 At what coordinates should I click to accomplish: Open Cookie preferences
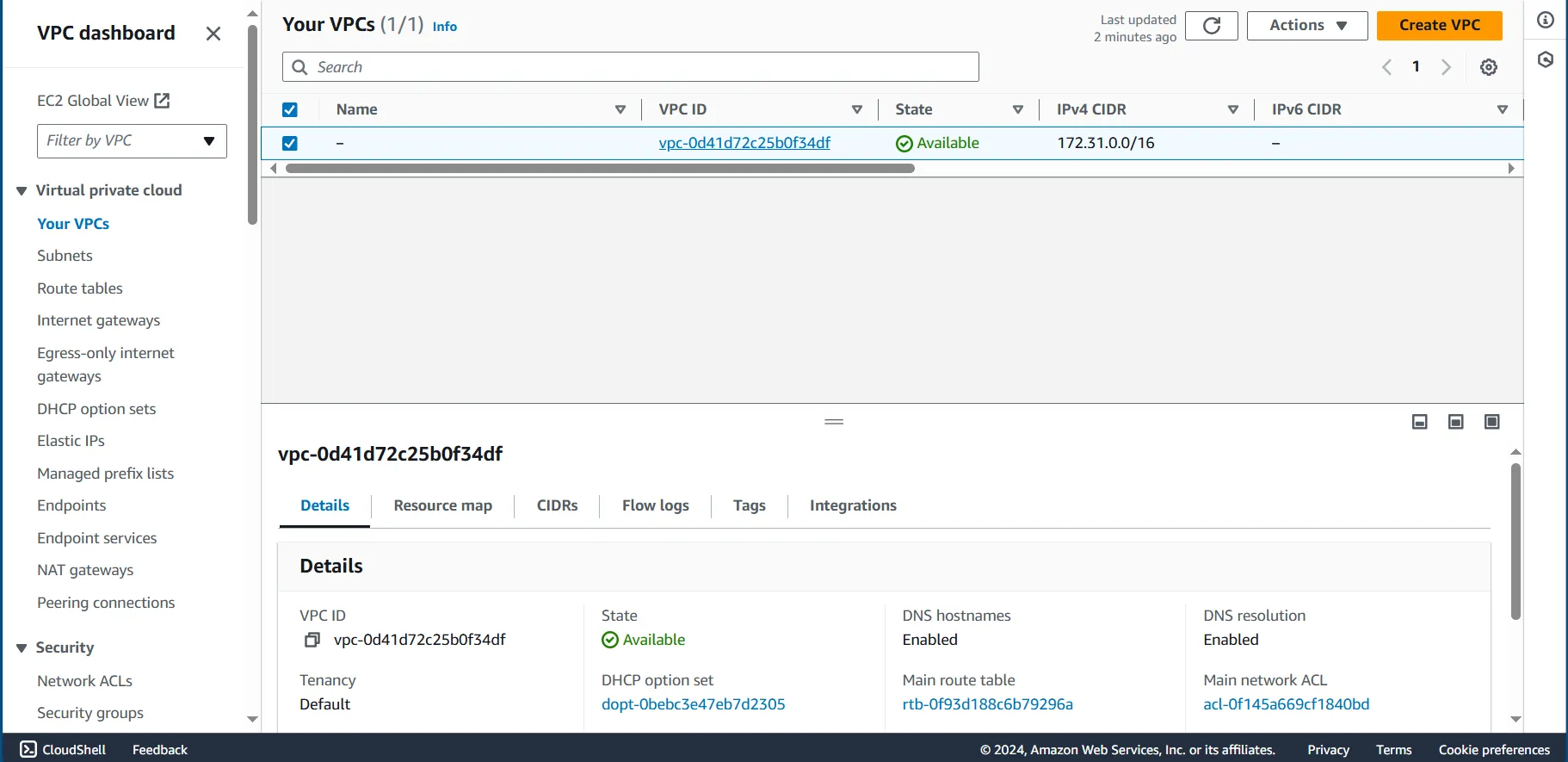coord(1494,750)
